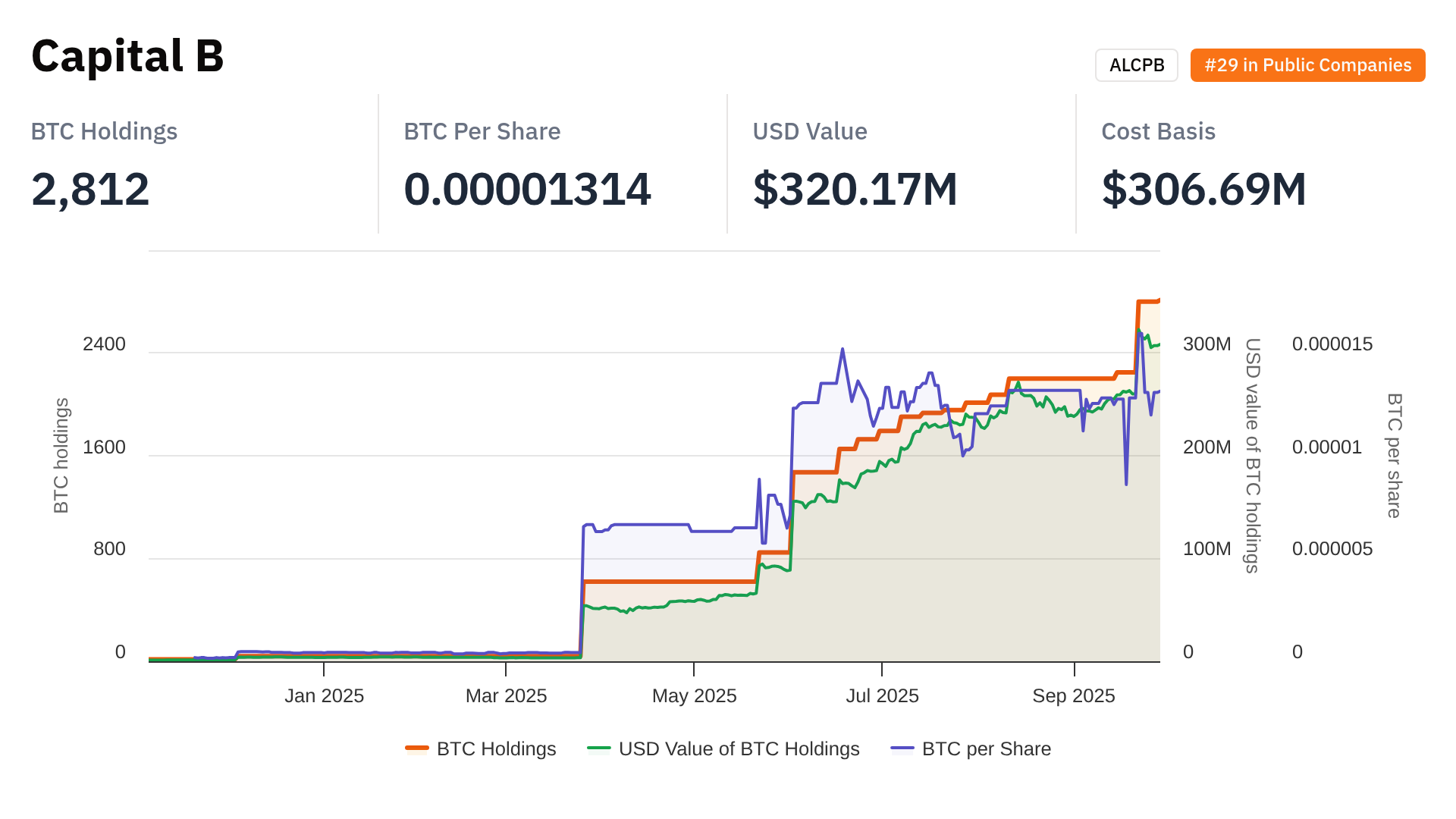Toggle BTC Holdings legend series
Viewport: 1456px width, 819px height.
[x=496, y=748]
